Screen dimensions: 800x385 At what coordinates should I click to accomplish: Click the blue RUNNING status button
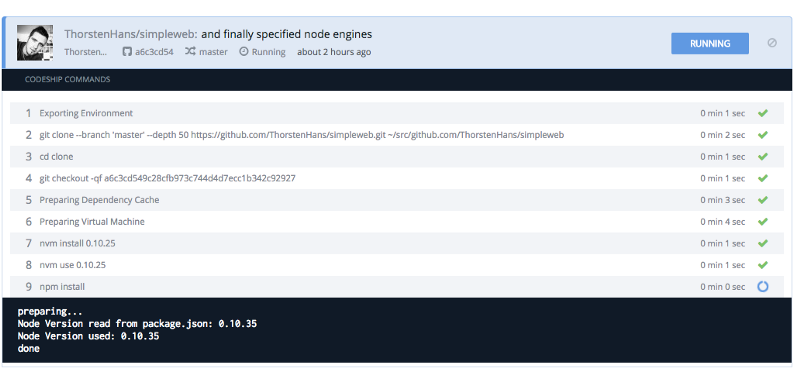click(710, 43)
